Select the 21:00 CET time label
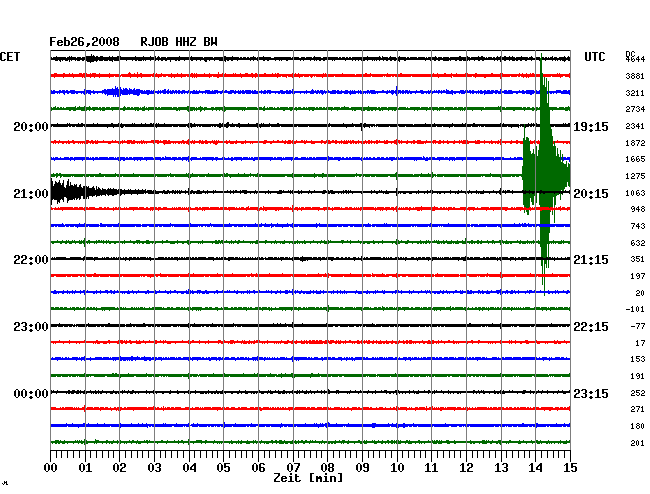This screenshot has width=650, height=494. 31,194
